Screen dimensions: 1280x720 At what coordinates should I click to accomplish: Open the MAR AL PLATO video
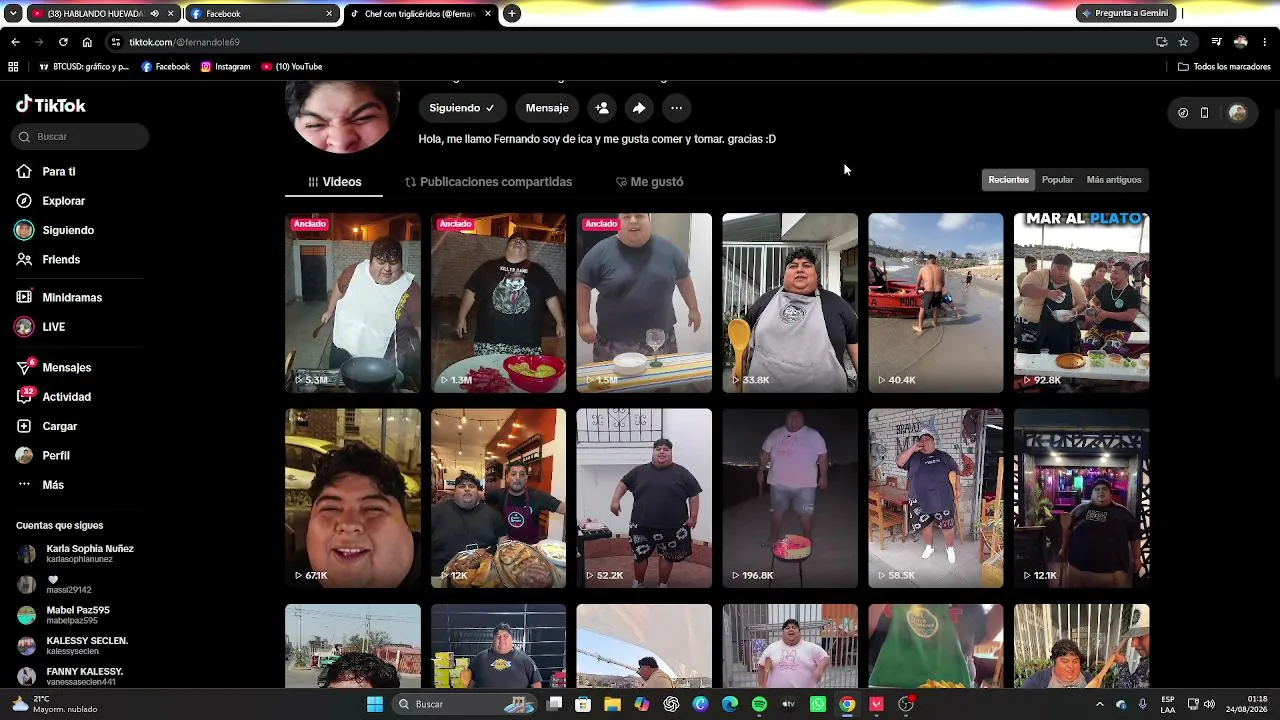1082,303
